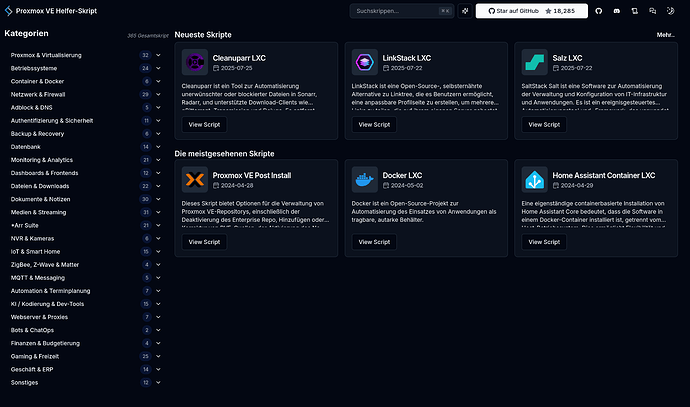This screenshot has width=690, height=407.
Task: Click the Home Assistant Container icon
Action: [534, 180]
